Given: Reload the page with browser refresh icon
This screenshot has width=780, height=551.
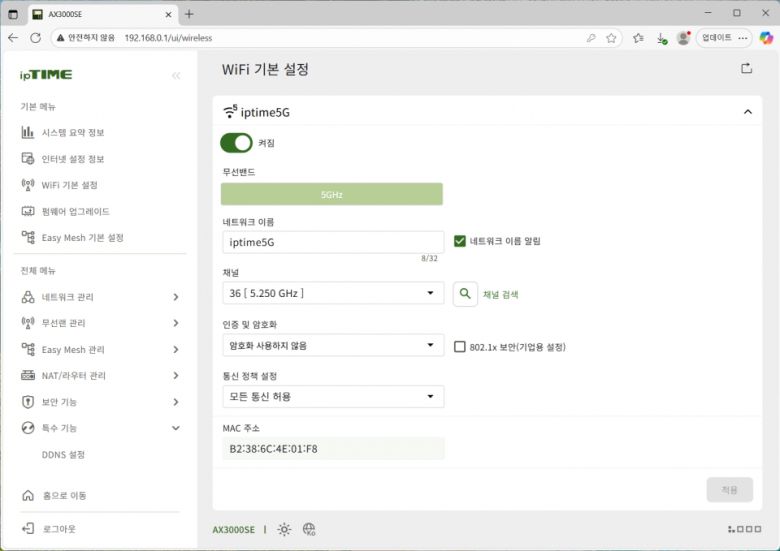Looking at the screenshot, I should pyautogui.click(x=35, y=38).
